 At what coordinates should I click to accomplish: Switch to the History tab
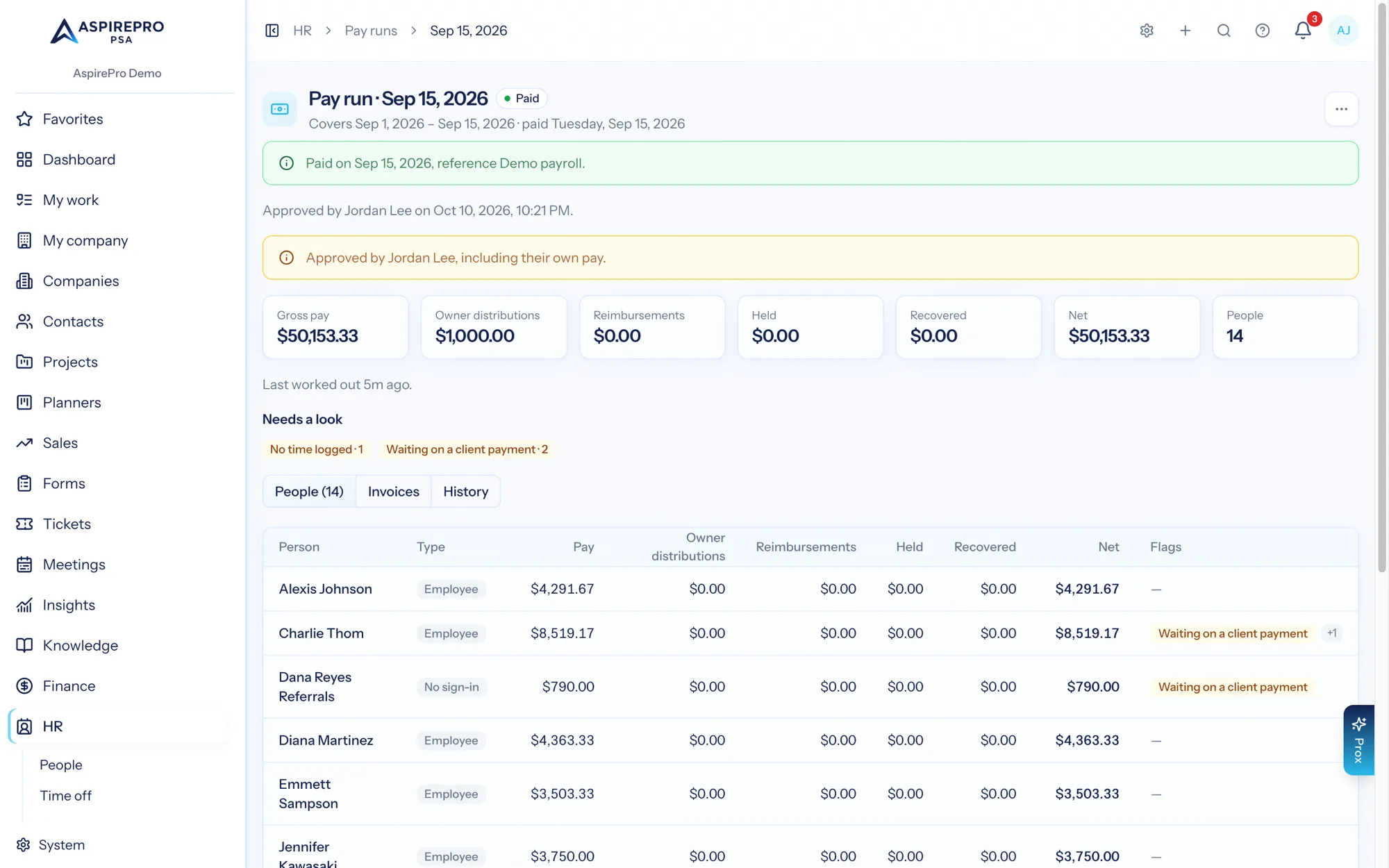tap(466, 492)
